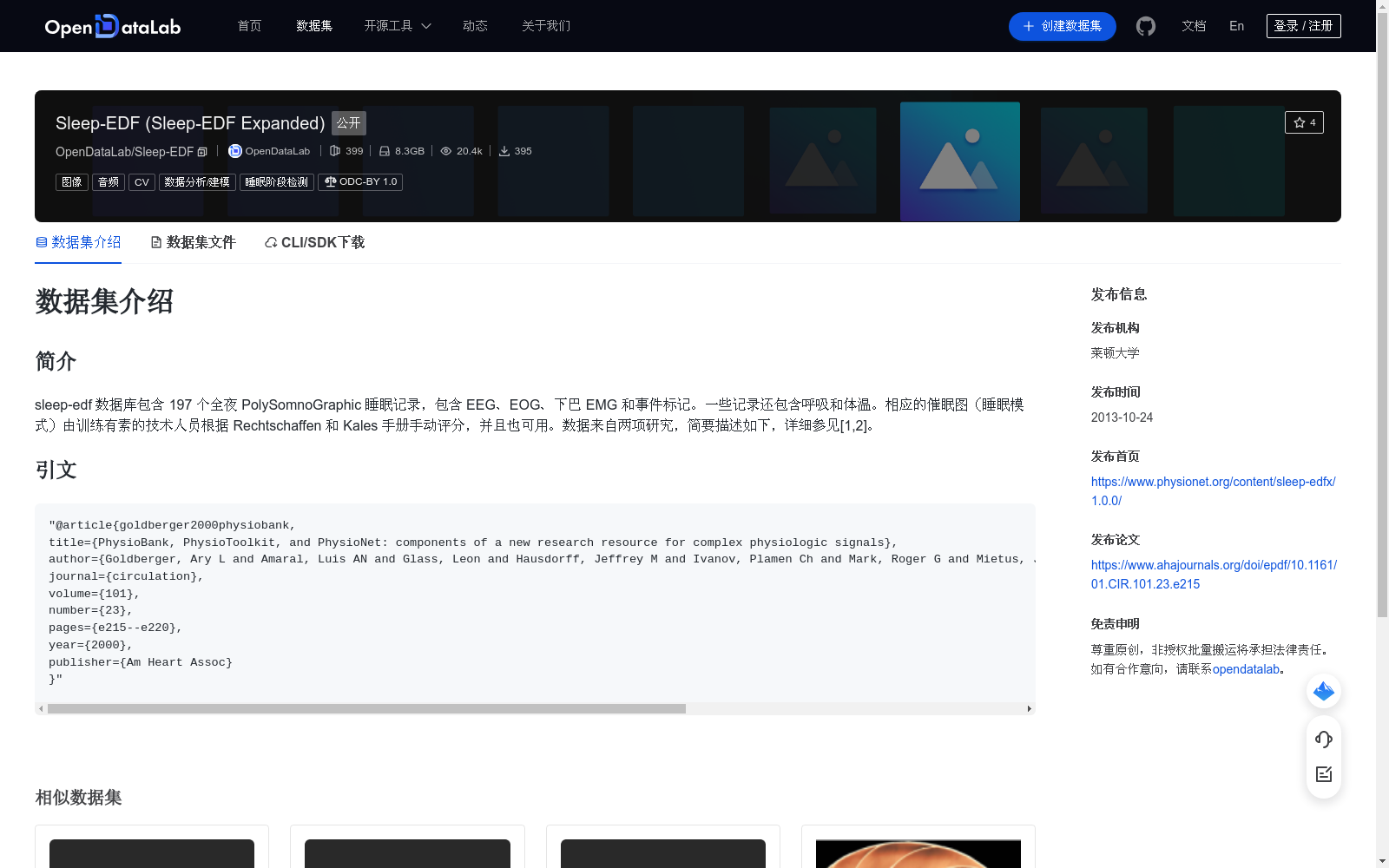This screenshot has height=868, width=1389.
Task: Open the 开源工具 dropdown menu
Action: [x=398, y=26]
